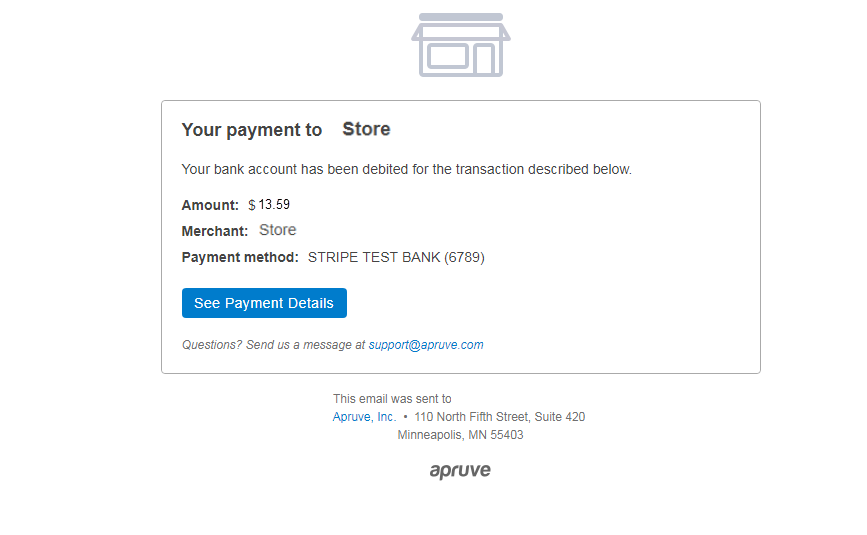Click the Merchant label
The height and width of the screenshot is (535, 867).
(215, 231)
